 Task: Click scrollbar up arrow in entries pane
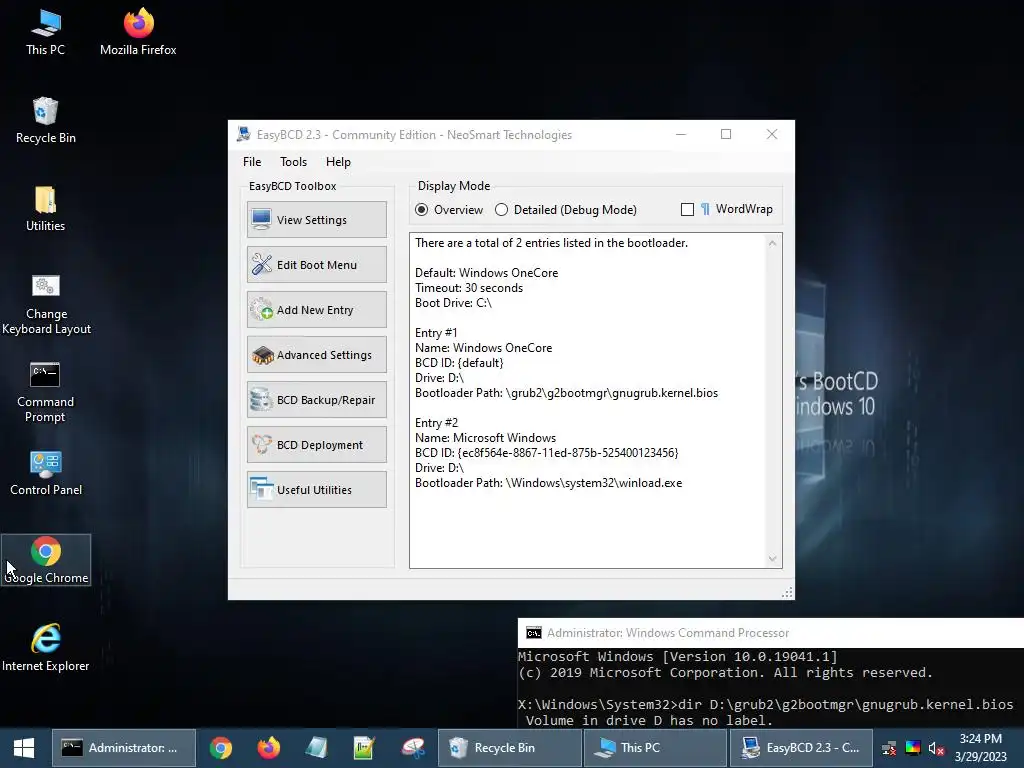click(x=773, y=243)
